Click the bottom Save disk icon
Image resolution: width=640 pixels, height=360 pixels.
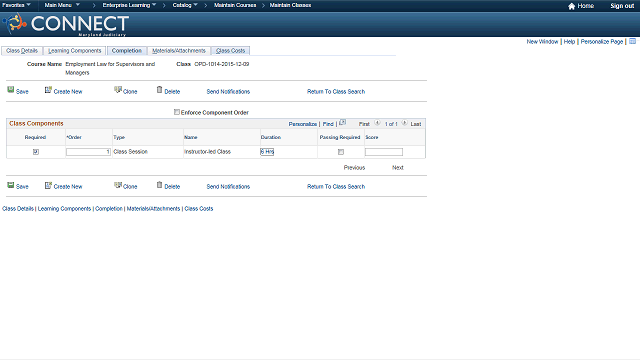click(11, 185)
